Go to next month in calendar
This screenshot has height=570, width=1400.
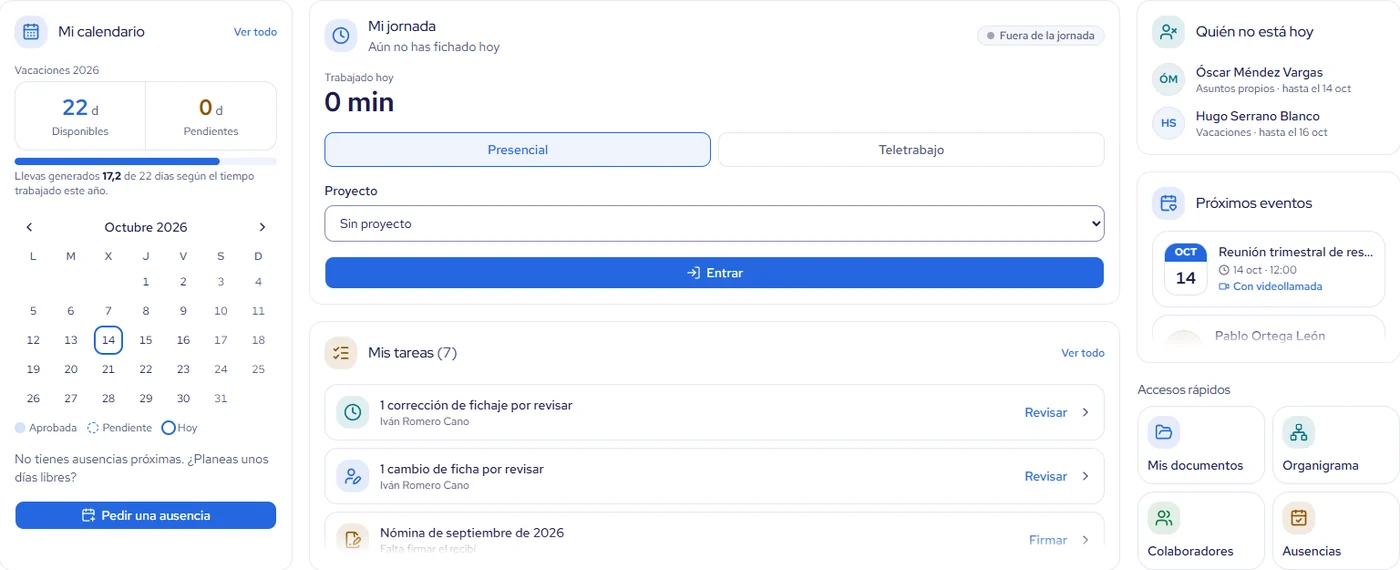point(262,227)
